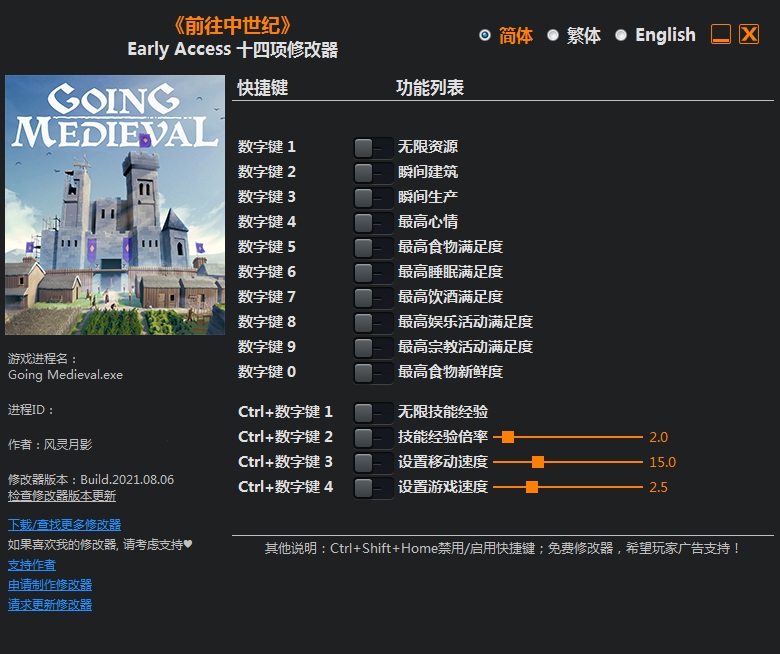Viewport: 780px width, 654px height.
Task: Switch language to 繁体
Action: coord(553,35)
